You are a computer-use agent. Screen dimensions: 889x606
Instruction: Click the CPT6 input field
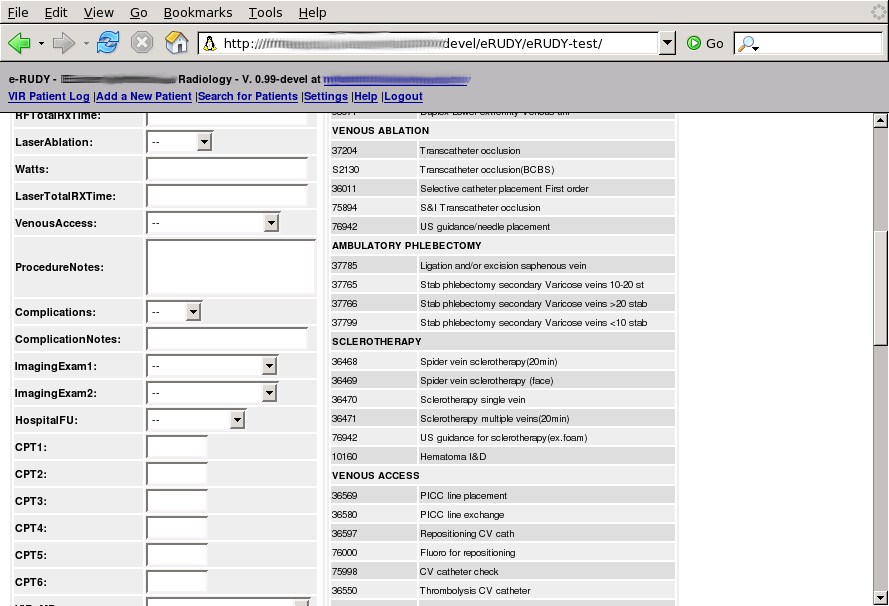tap(177, 582)
